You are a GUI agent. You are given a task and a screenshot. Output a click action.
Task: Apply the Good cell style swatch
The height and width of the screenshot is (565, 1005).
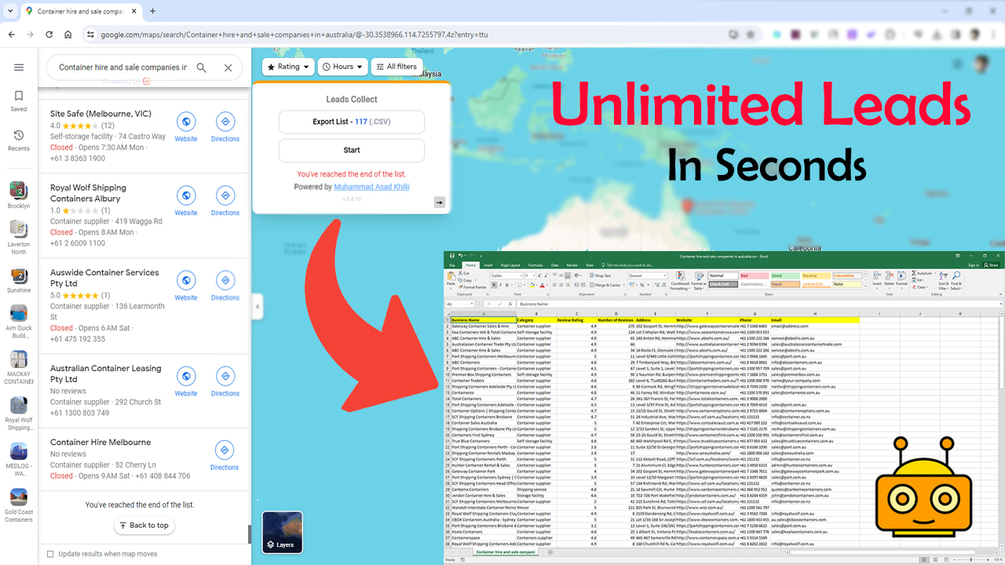(x=785, y=275)
